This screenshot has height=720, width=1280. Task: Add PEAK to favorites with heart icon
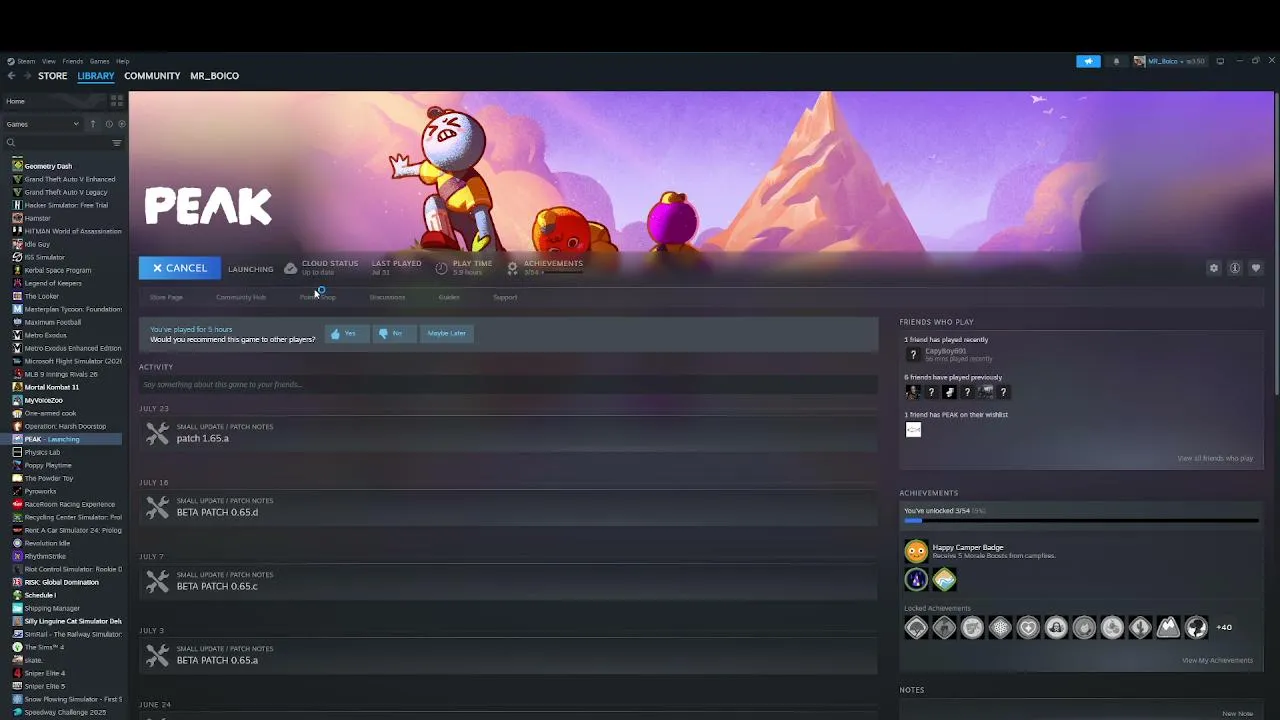[1256, 268]
